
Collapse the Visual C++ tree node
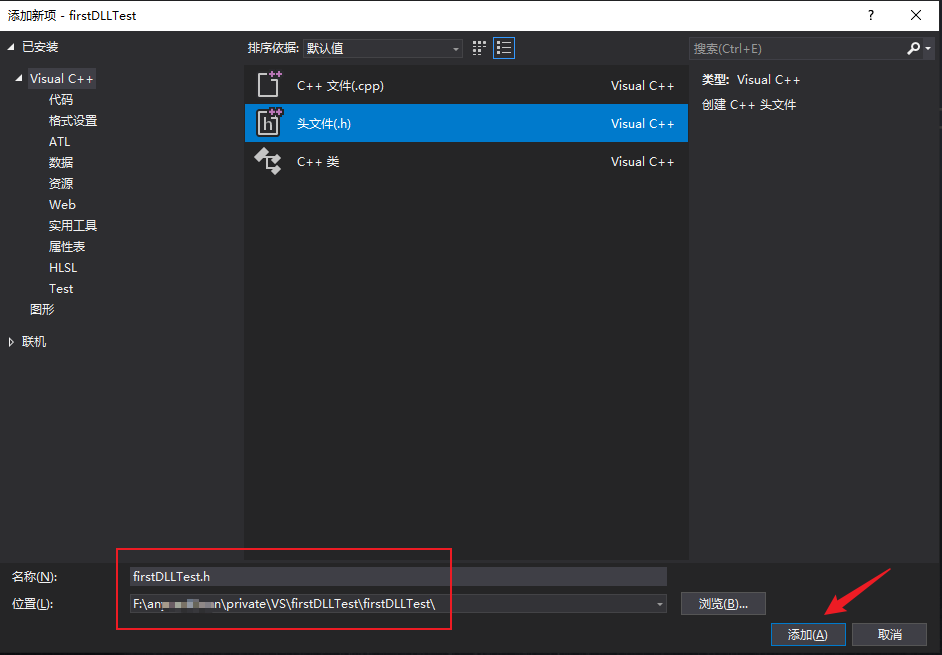(x=19, y=78)
